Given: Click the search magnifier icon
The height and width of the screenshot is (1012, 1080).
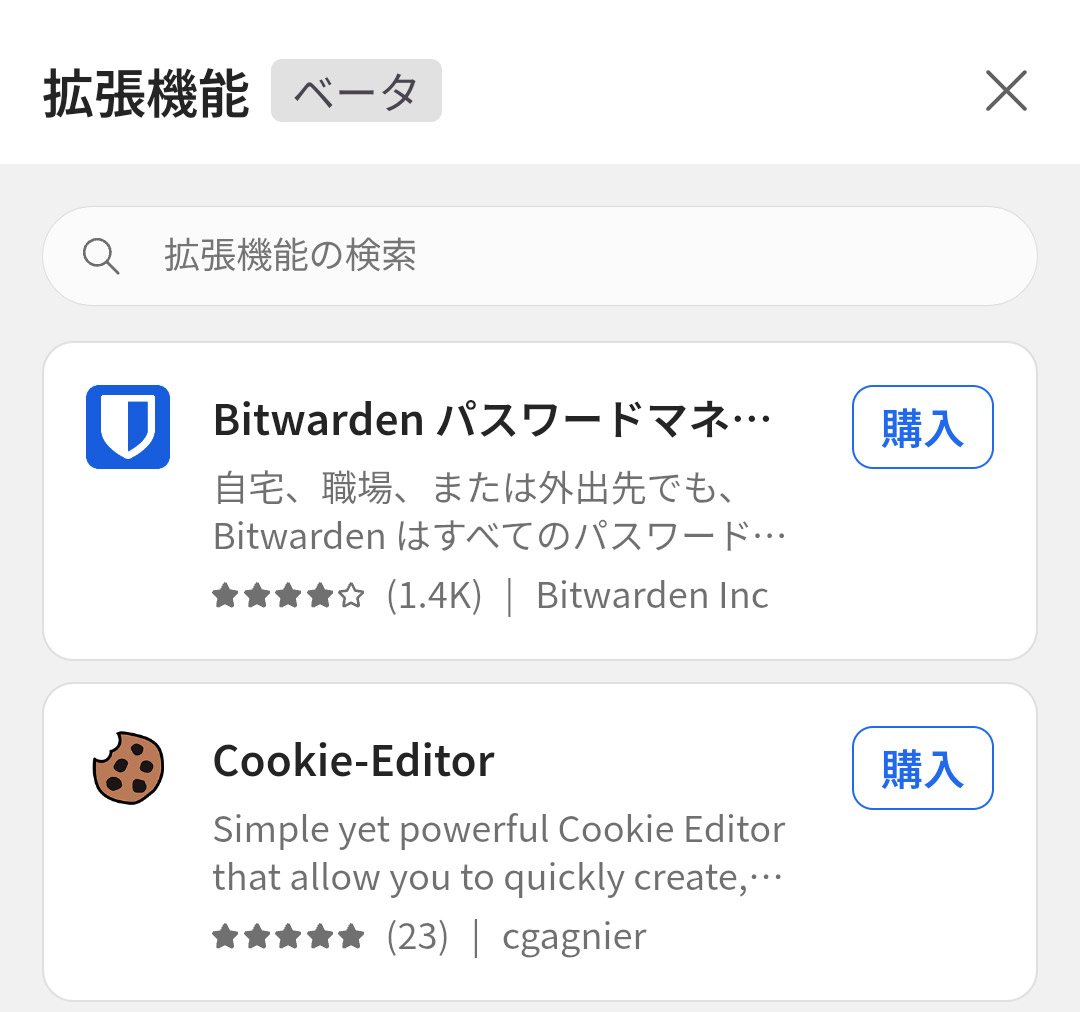Looking at the screenshot, I should 101,256.
